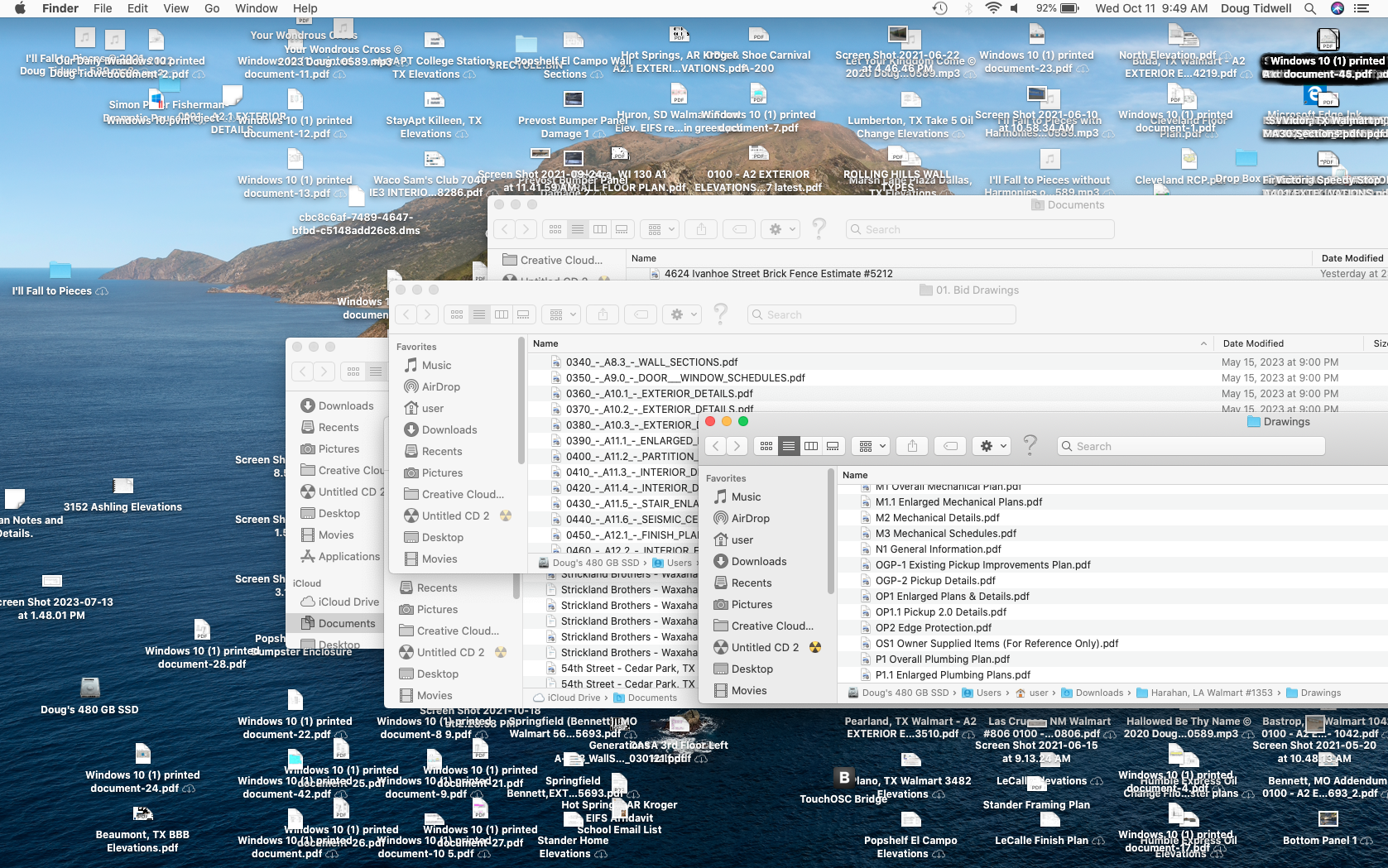Select 4624 Ivanhoe Street Brick Fence Estimate file
This screenshot has width=1388, height=868.
pyautogui.click(x=778, y=273)
